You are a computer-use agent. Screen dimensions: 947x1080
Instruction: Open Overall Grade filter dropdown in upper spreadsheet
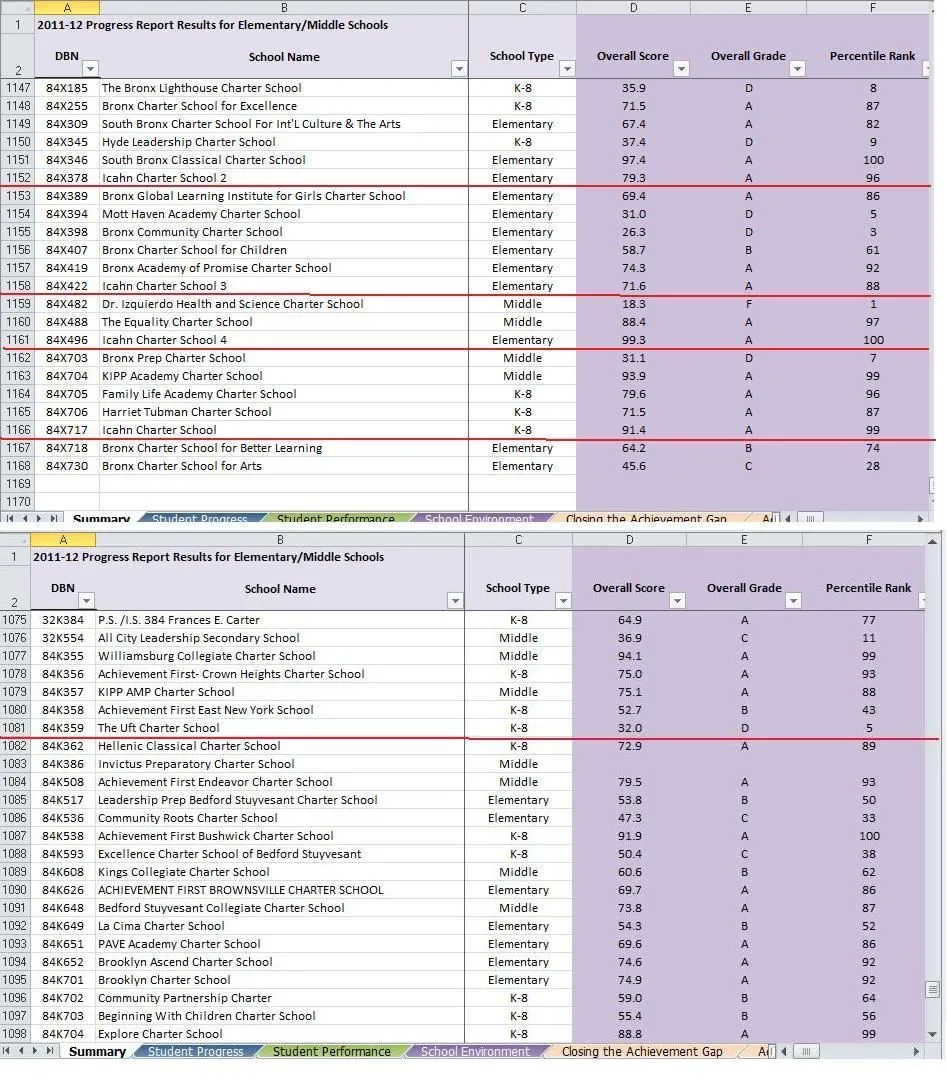[797, 69]
